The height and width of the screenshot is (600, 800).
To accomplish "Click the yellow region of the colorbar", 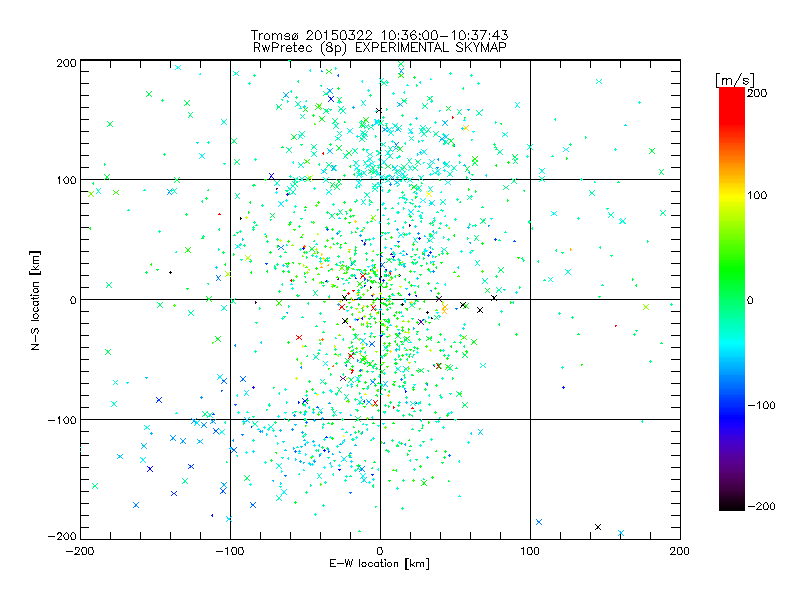I will pyautogui.click(x=732, y=196).
